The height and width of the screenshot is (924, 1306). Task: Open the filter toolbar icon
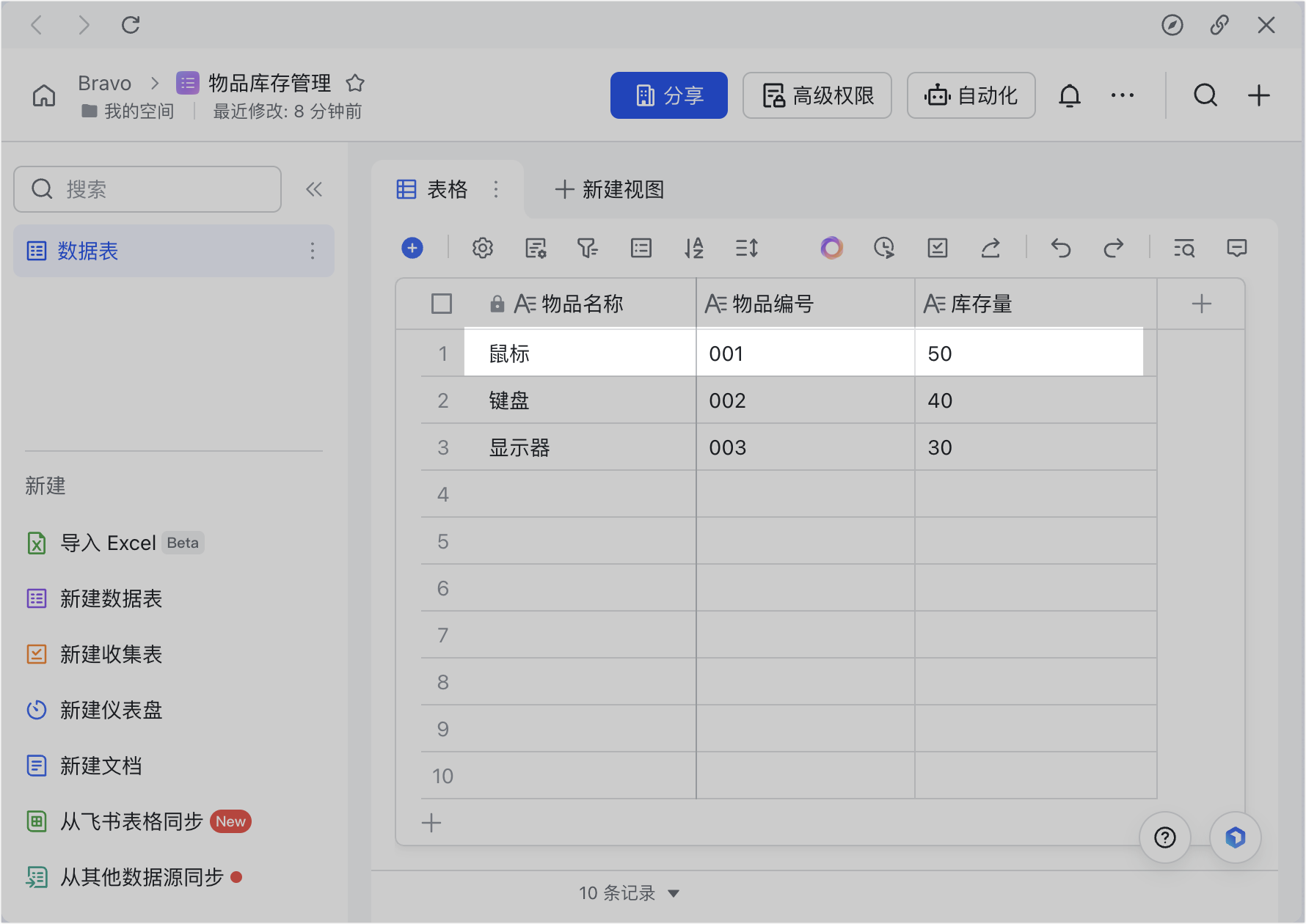(588, 248)
